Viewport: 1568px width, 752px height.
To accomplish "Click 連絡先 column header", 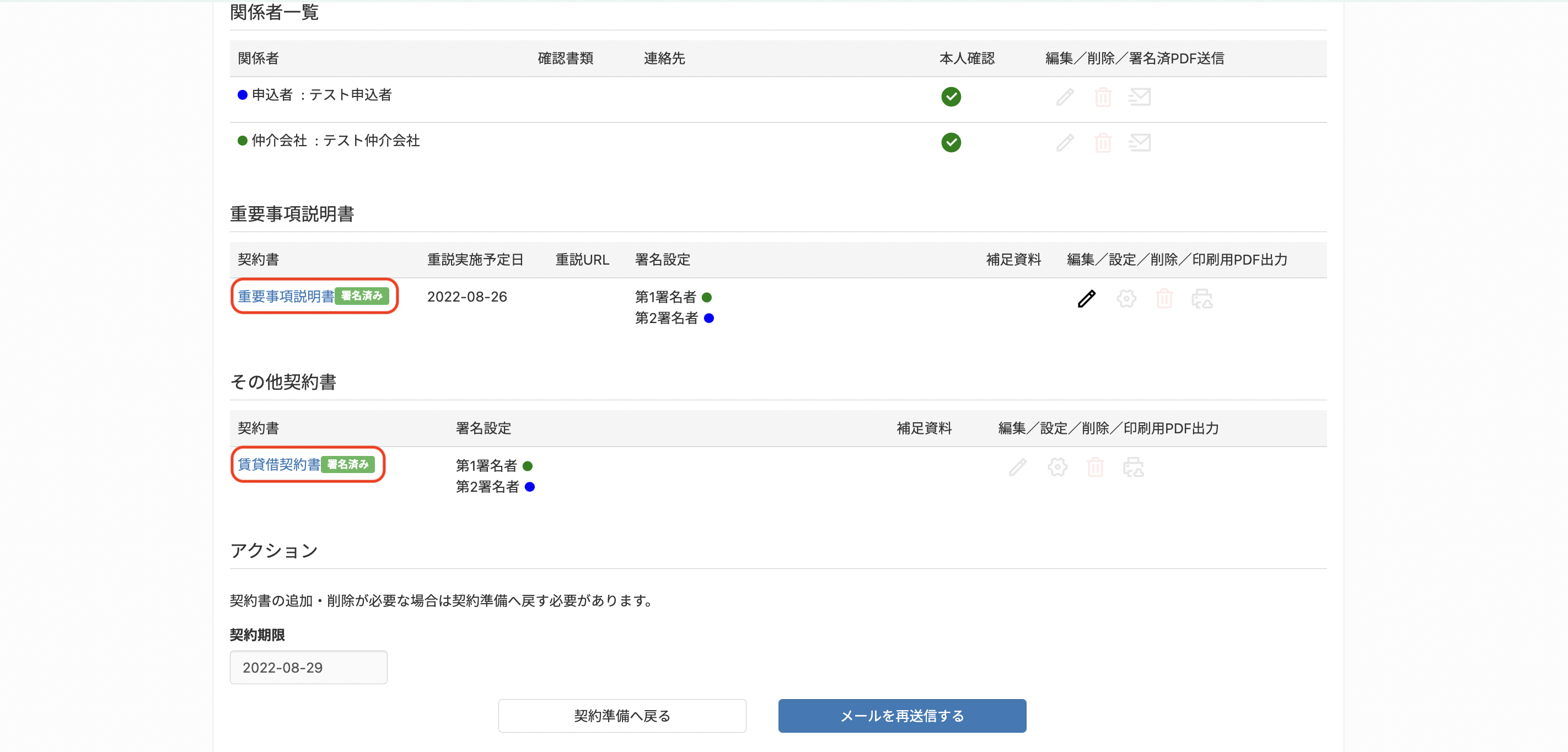I will (x=664, y=58).
